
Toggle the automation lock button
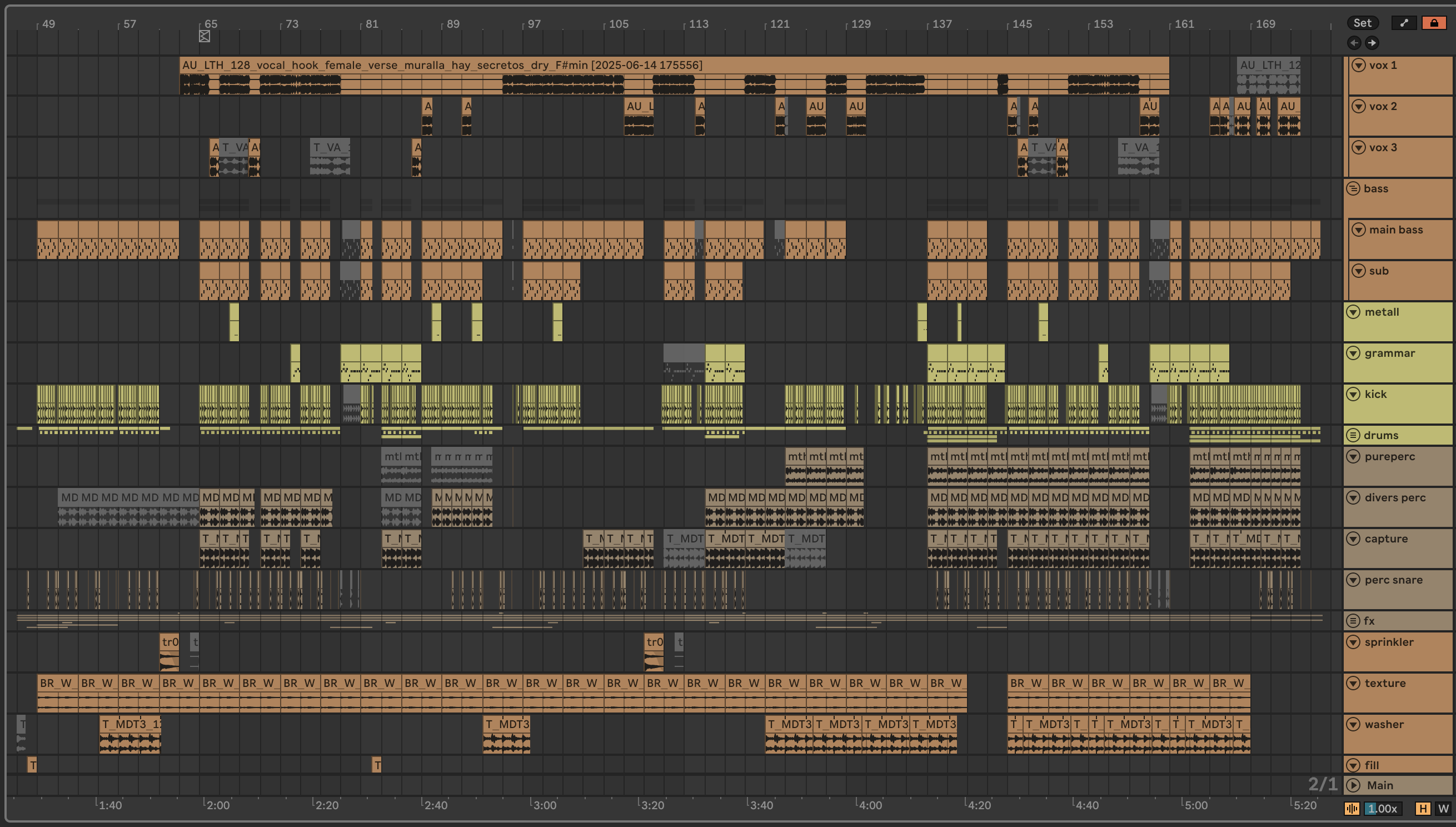1434,23
